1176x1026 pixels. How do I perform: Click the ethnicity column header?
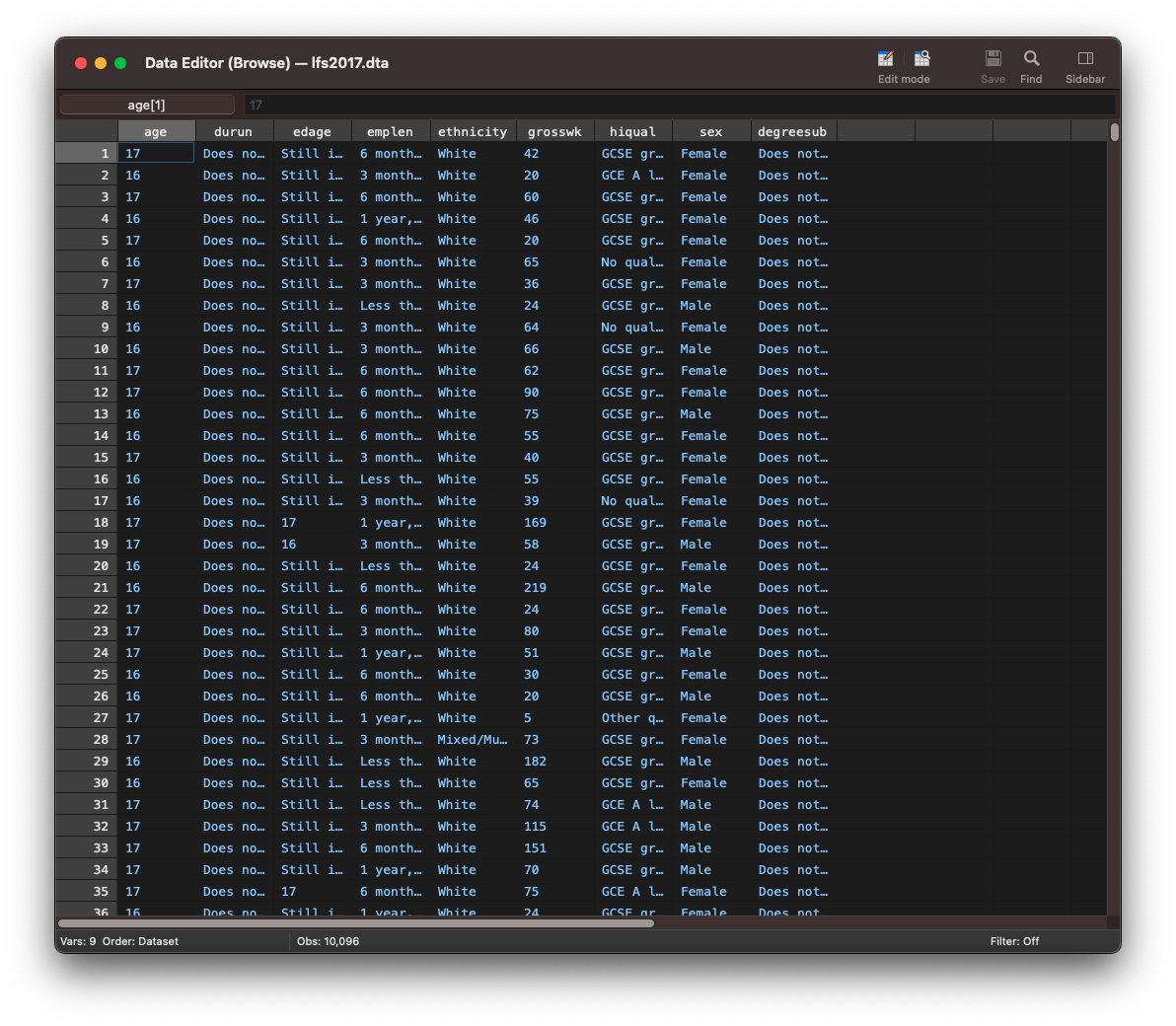(x=472, y=131)
